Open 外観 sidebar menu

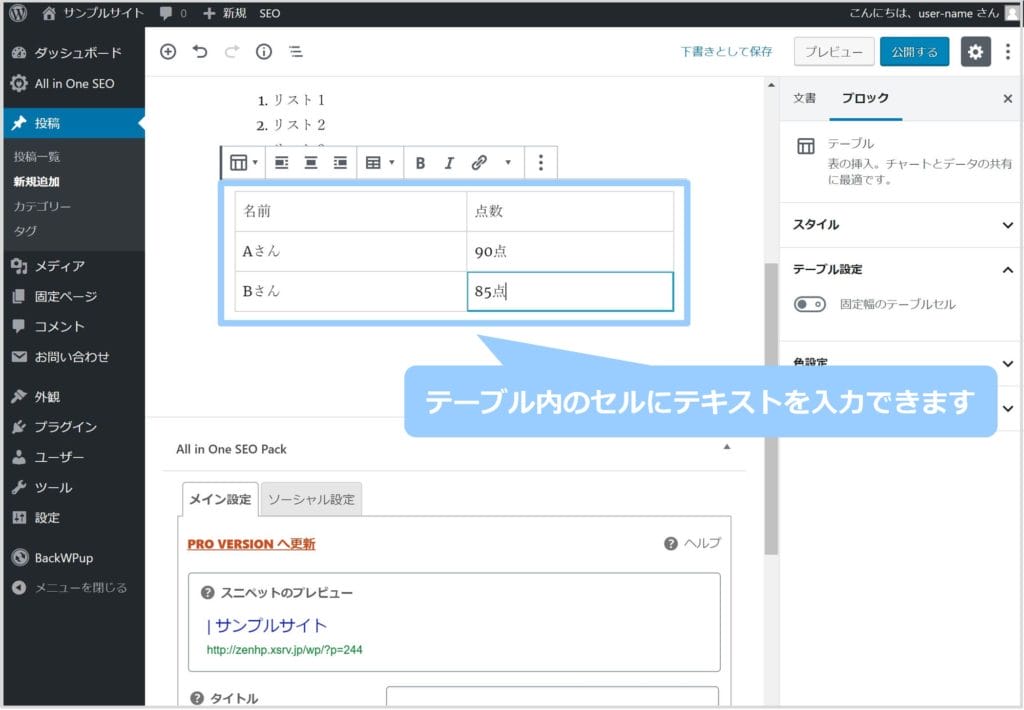[74, 396]
